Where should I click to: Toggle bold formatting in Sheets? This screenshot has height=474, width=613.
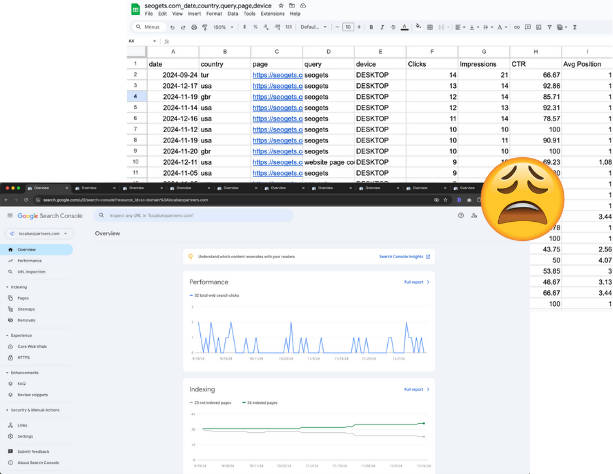[371, 27]
